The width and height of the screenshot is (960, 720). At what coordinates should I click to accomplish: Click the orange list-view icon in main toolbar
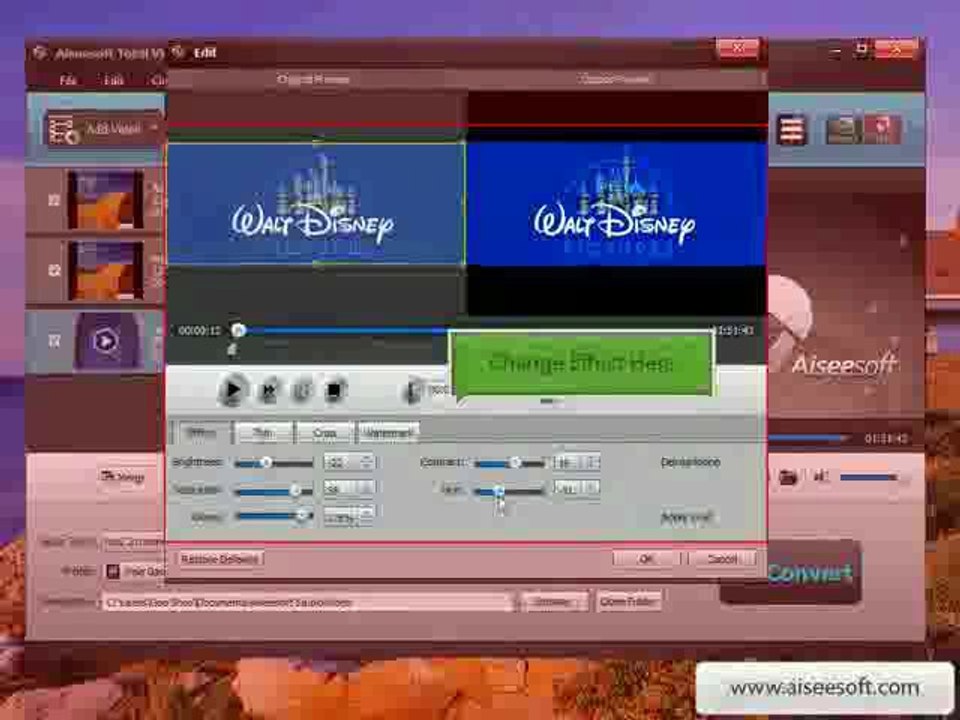pos(791,130)
